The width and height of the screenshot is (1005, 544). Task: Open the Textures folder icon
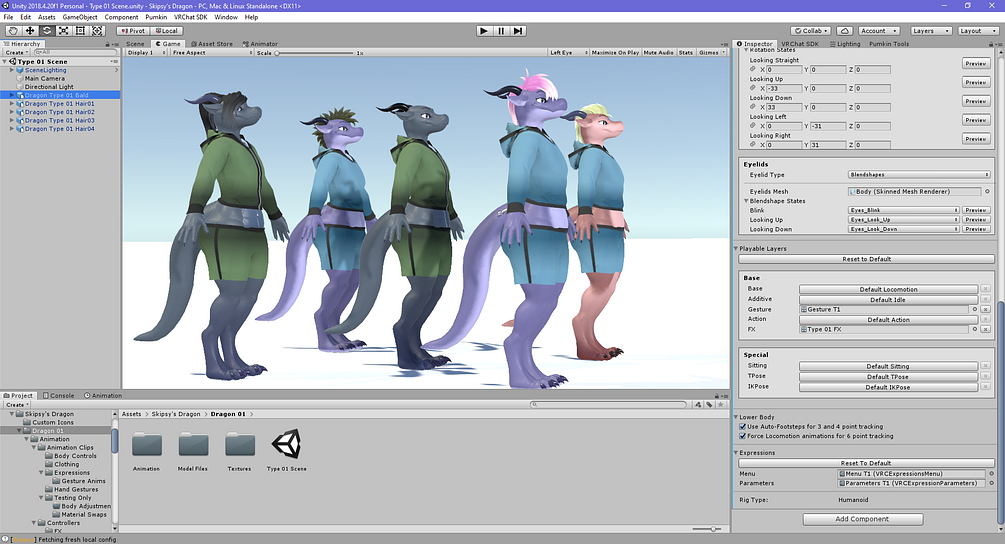pyautogui.click(x=240, y=444)
